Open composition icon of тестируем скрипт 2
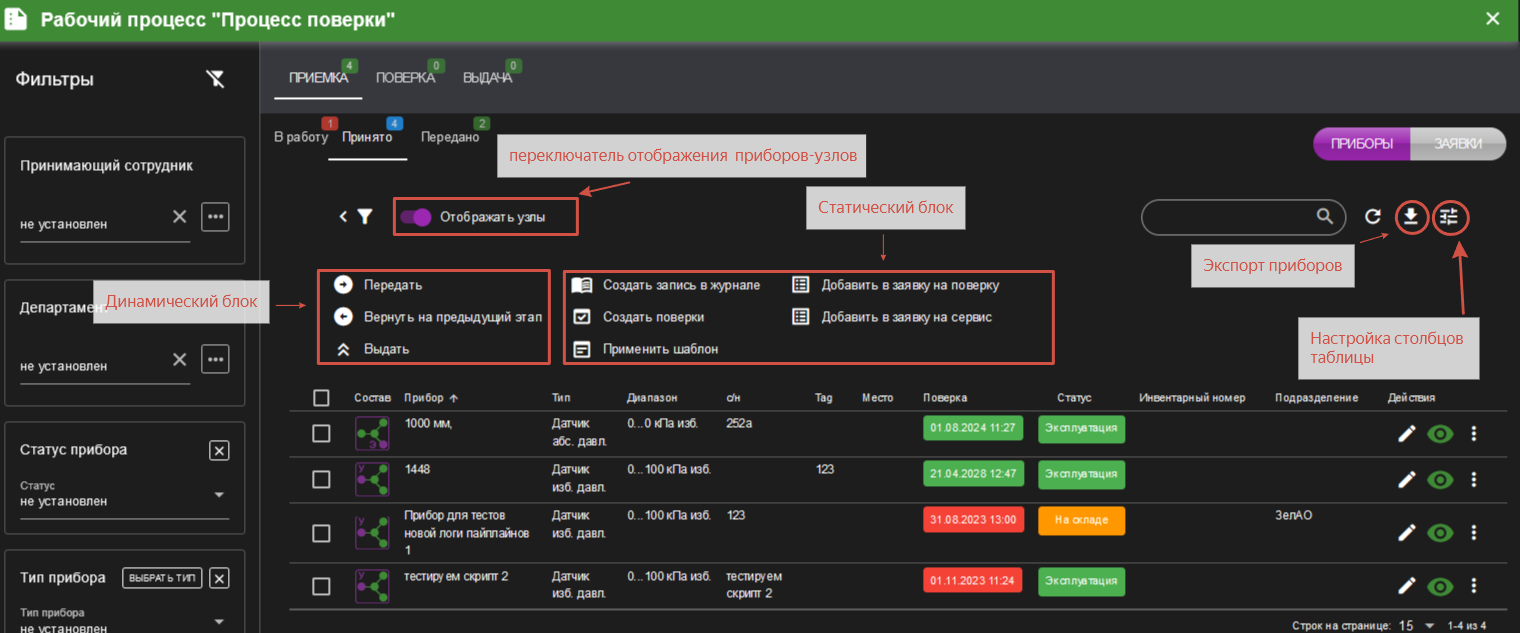1520x633 pixels. (372, 586)
